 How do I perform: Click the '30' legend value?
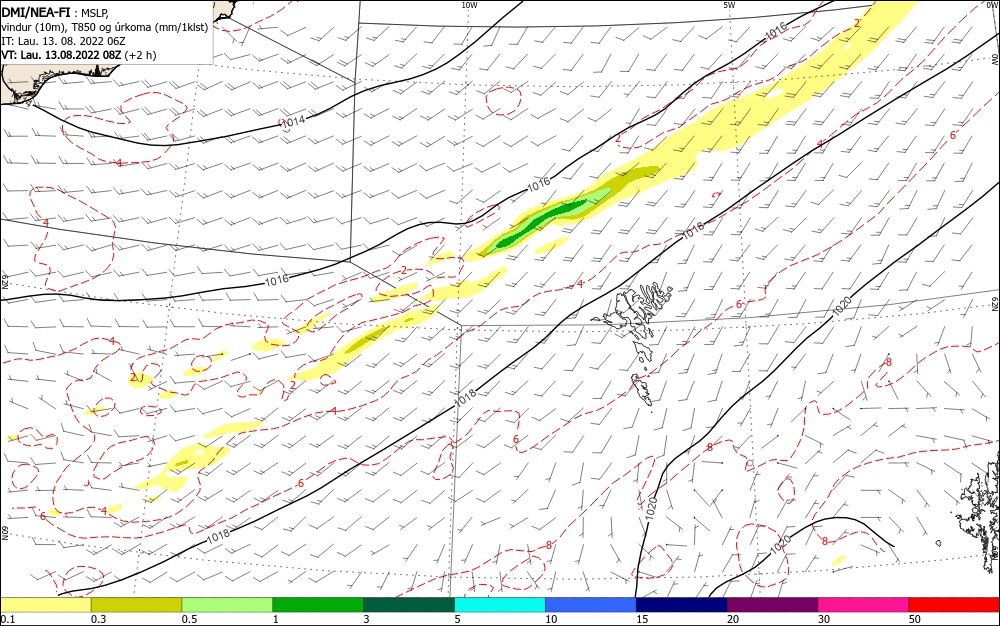click(824, 619)
